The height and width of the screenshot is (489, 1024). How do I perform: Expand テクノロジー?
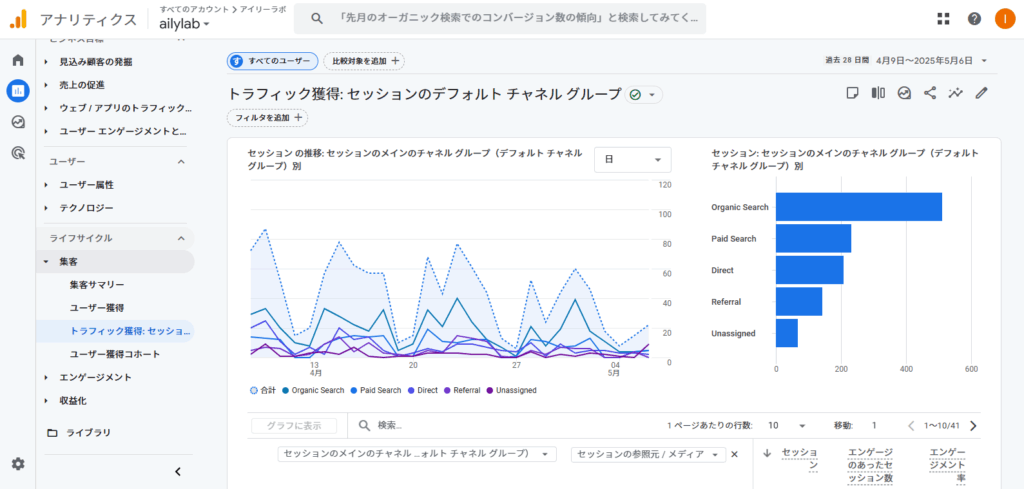(46, 208)
